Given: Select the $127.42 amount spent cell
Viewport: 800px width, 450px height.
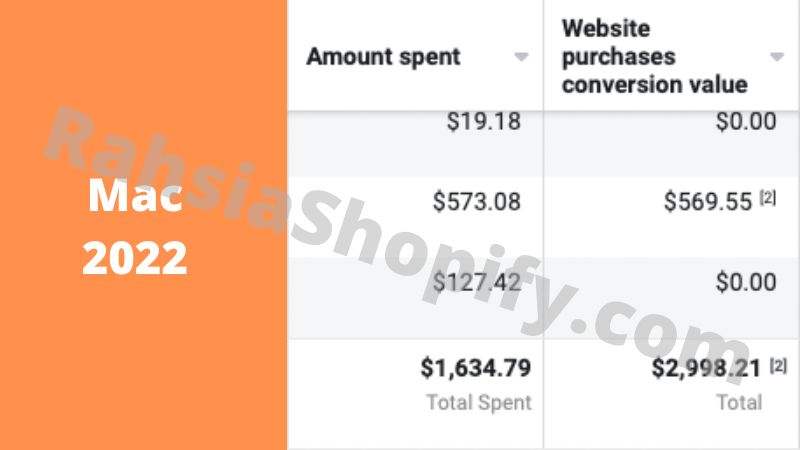Looking at the screenshot, I should click(476, 283).
